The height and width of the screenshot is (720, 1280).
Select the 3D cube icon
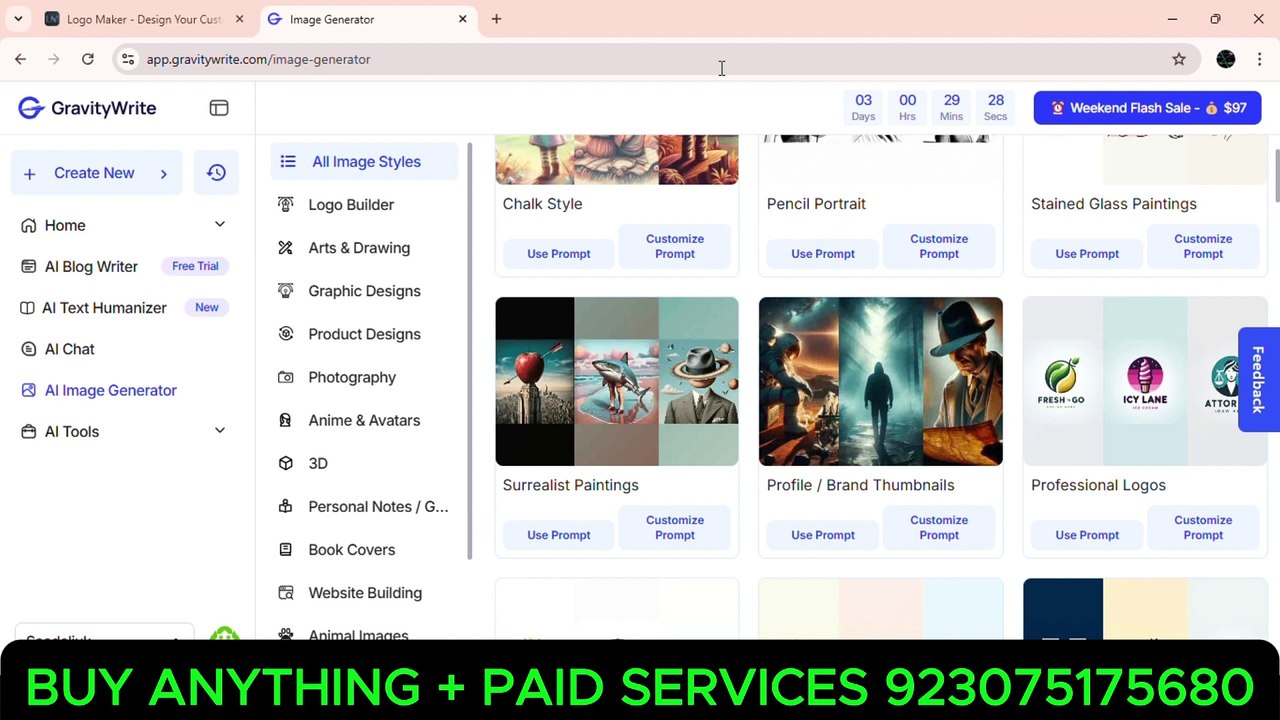tap(286, 463)
